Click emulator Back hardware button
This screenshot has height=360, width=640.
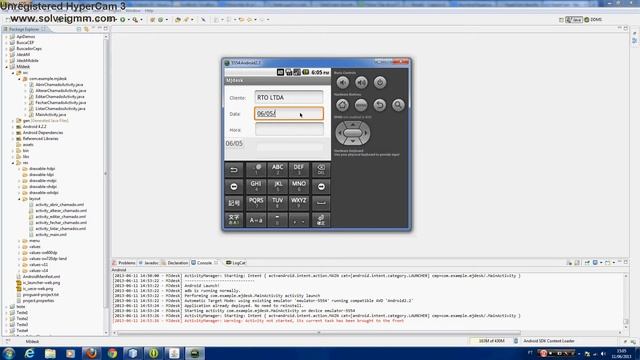380,105
